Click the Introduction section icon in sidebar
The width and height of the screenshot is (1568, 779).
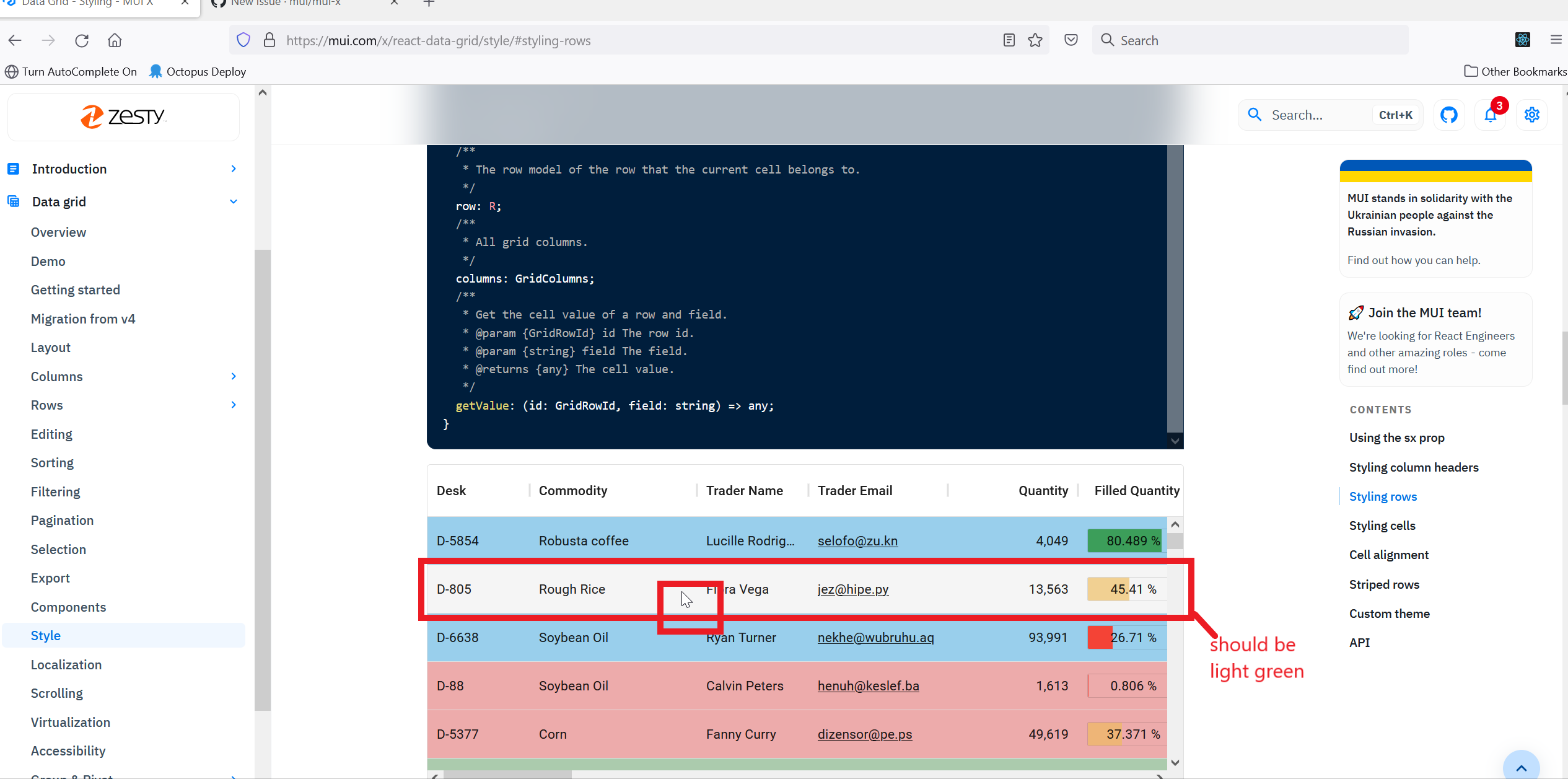pyautogui.click(x=14, y=168)
